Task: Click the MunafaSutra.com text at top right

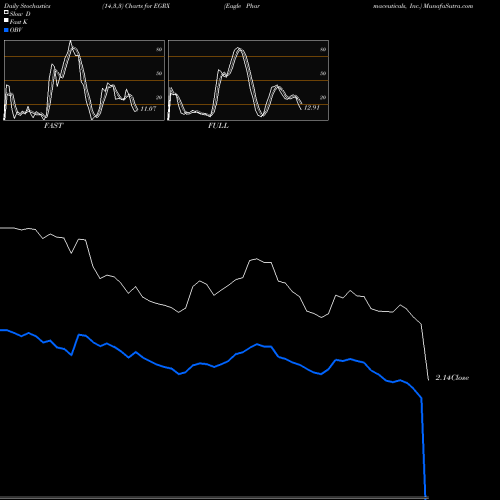Action: pyautogui.click(x=448, y=6)
